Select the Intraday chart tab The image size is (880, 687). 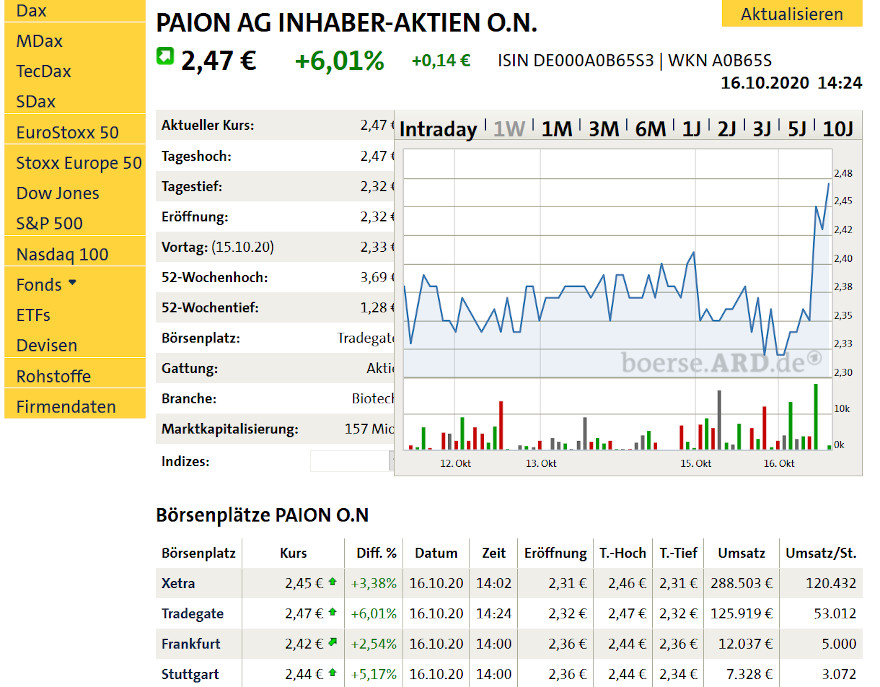(x=438, y=128)
